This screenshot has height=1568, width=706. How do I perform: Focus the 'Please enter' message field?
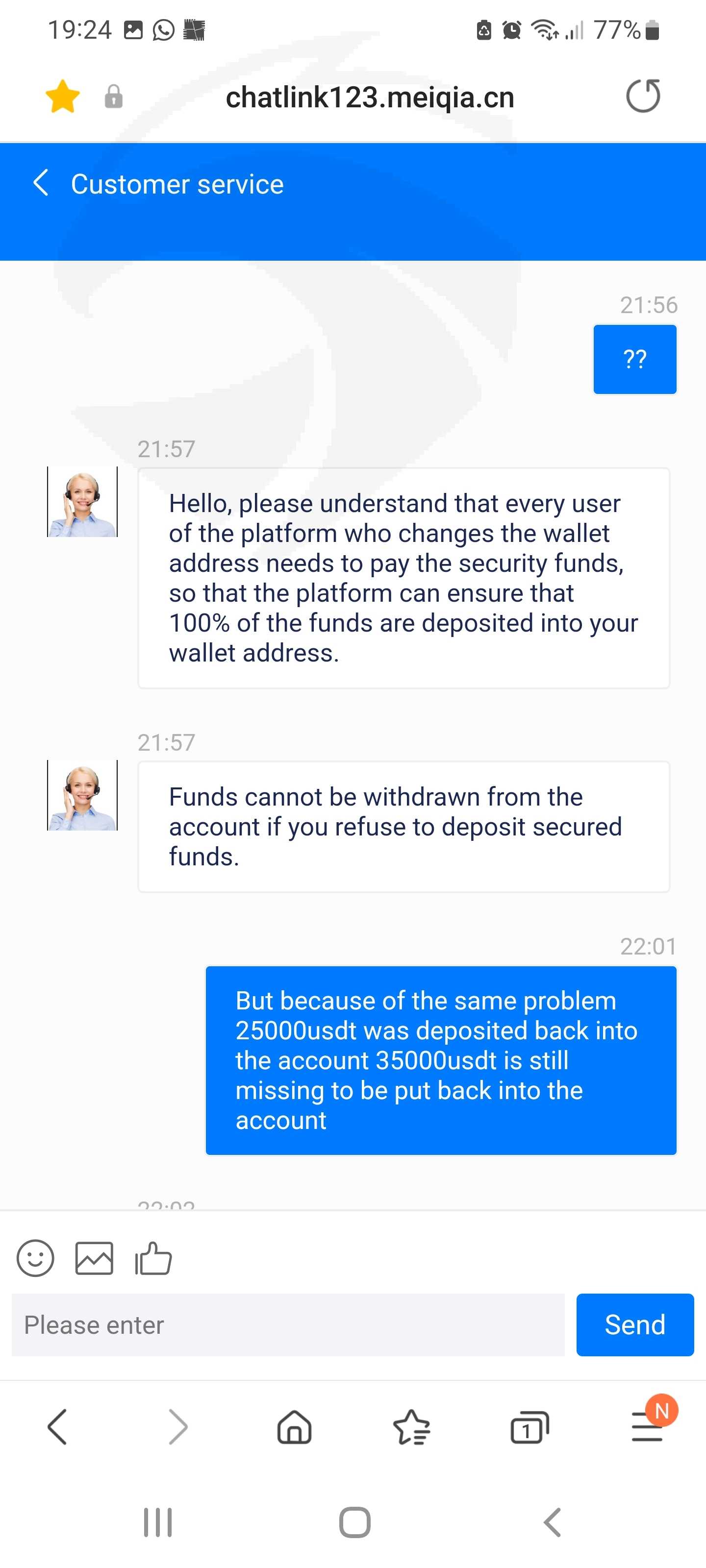(288, 1324)
